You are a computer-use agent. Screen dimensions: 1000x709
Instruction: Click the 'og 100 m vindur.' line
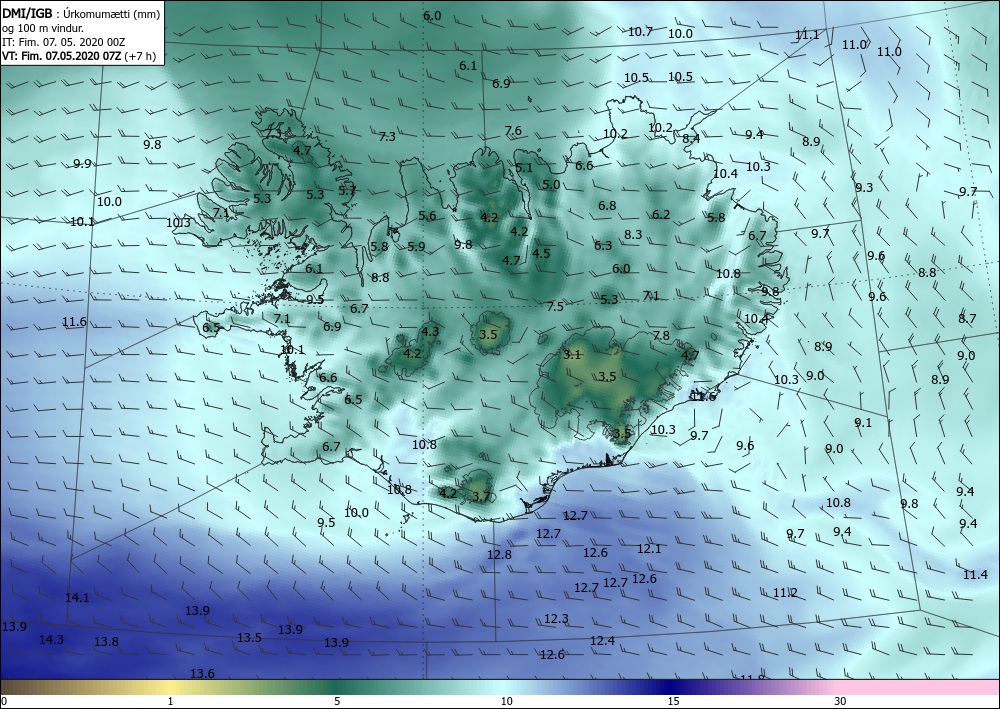(x=43, y=28)
